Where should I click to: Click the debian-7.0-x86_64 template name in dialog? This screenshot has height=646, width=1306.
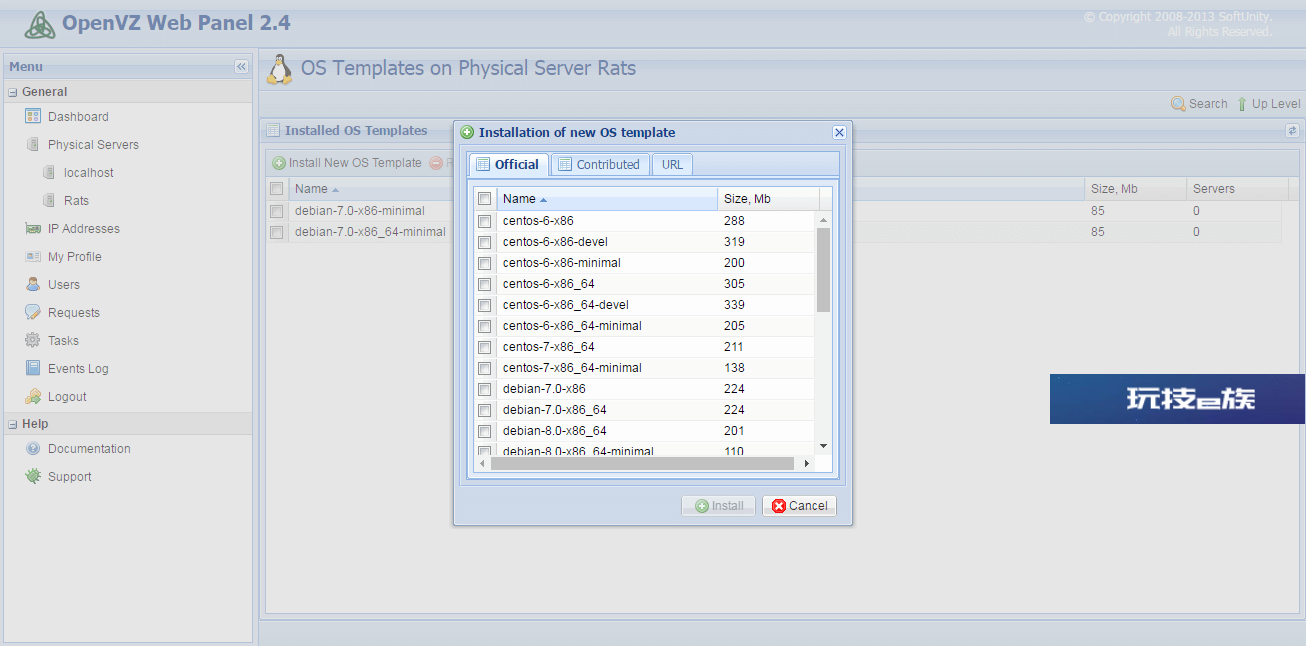(554, 410)
